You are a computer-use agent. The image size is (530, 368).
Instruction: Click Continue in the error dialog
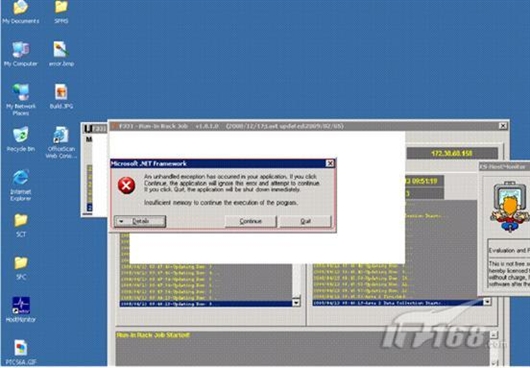click(x=250, y=221)
